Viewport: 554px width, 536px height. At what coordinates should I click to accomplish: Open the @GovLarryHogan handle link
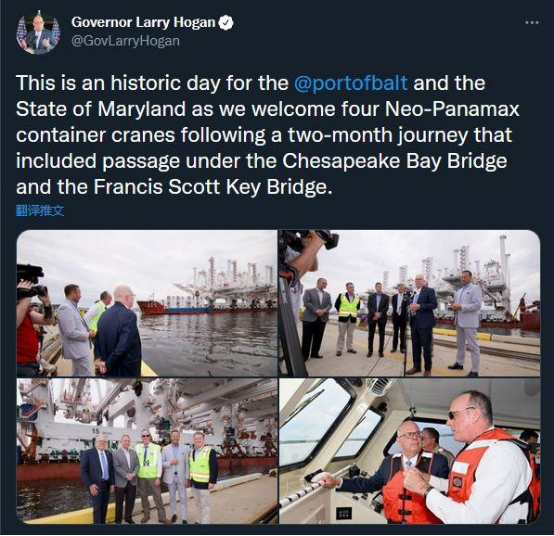click(125, 41)
